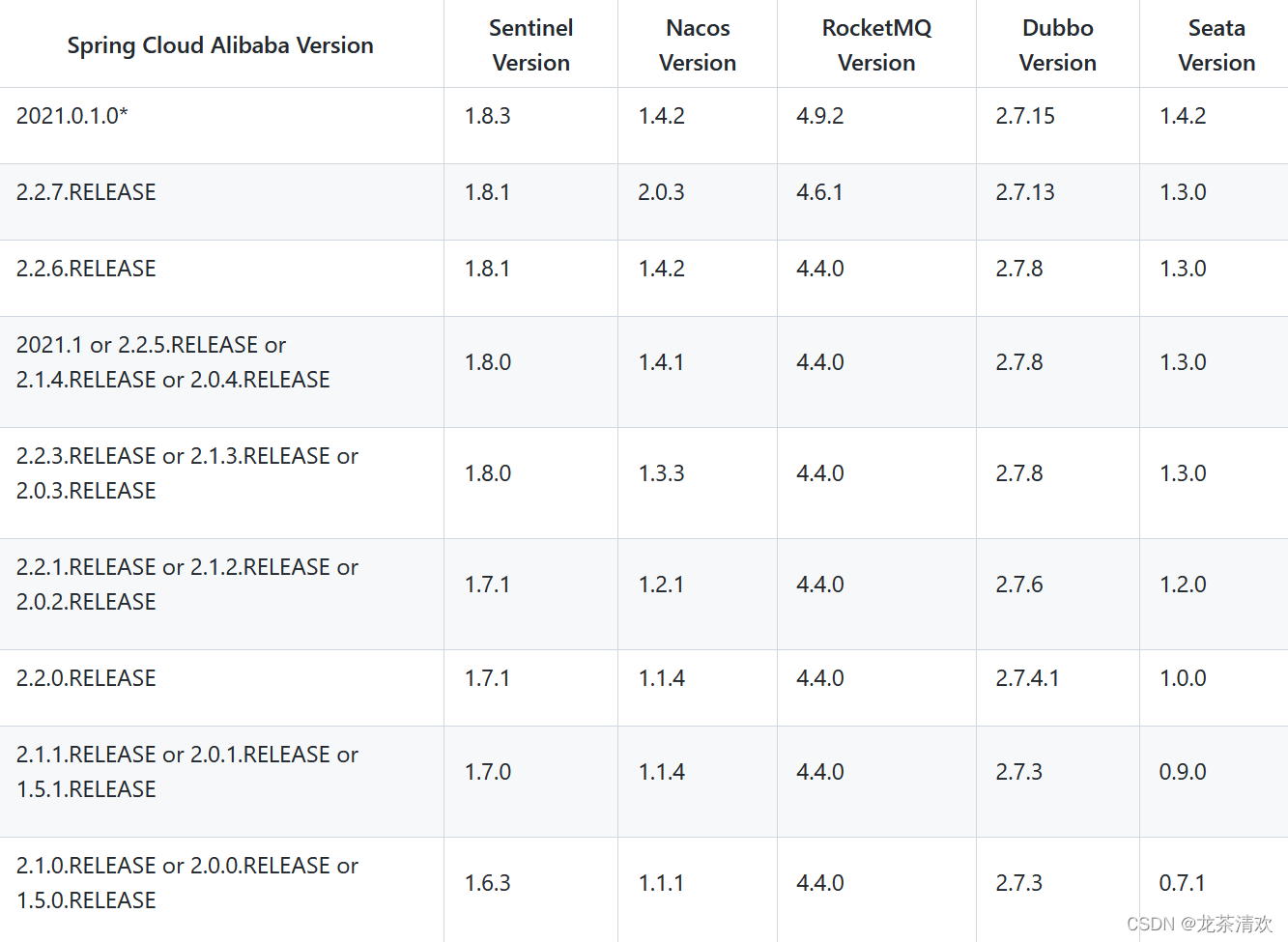Select Dubbo value 2.7.4.1
The width and height of the screenshot is (1288, 942).
[x=1027, y=678]
